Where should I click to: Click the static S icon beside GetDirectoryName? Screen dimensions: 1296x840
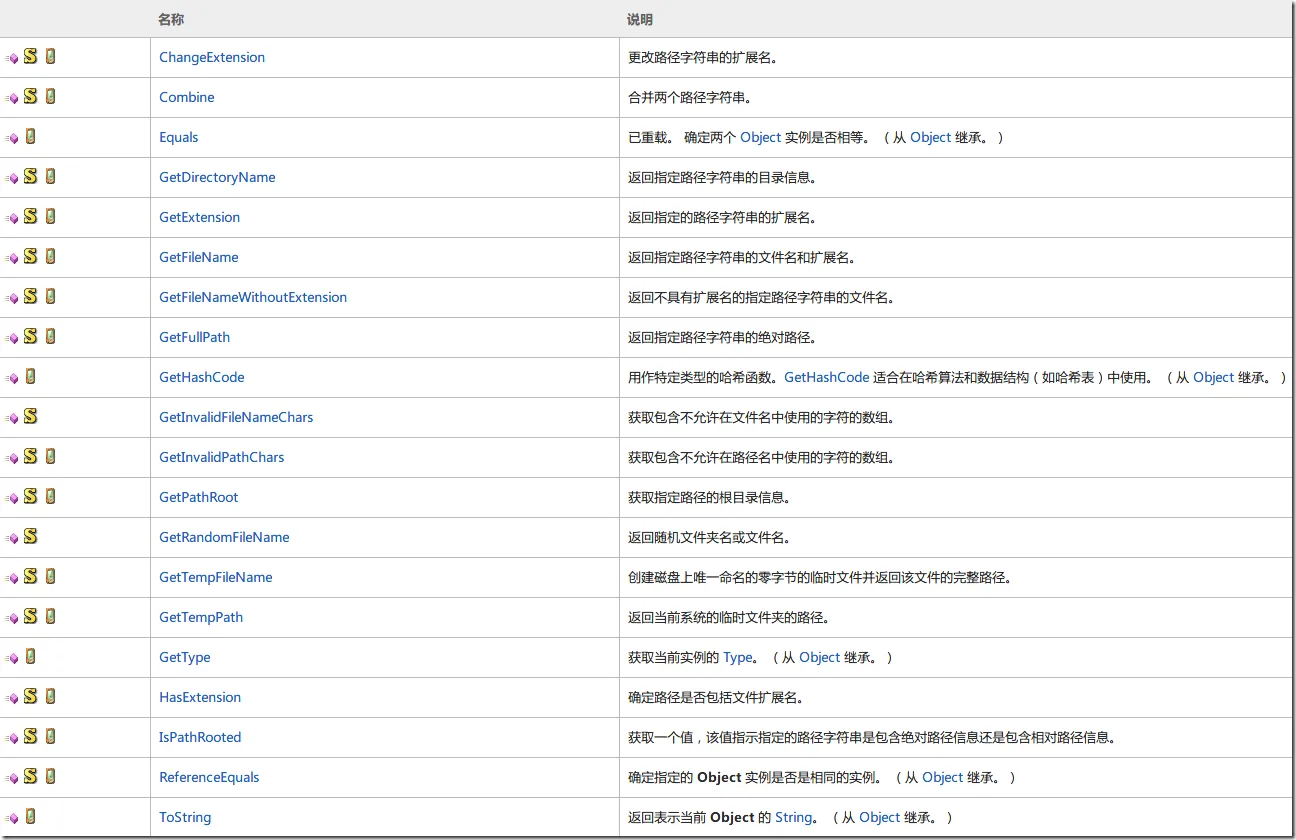point(31,177)
